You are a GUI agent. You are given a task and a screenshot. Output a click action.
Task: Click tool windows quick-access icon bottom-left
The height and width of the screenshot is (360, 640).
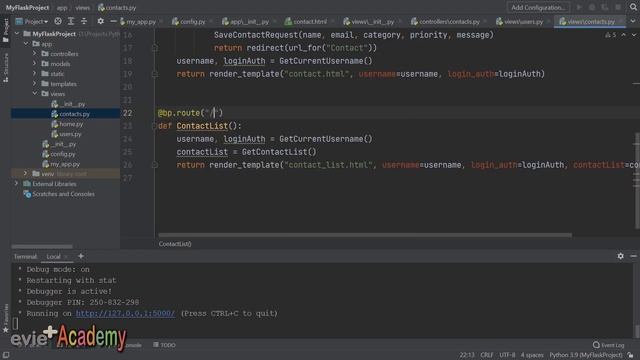click(x=6, y=355)
